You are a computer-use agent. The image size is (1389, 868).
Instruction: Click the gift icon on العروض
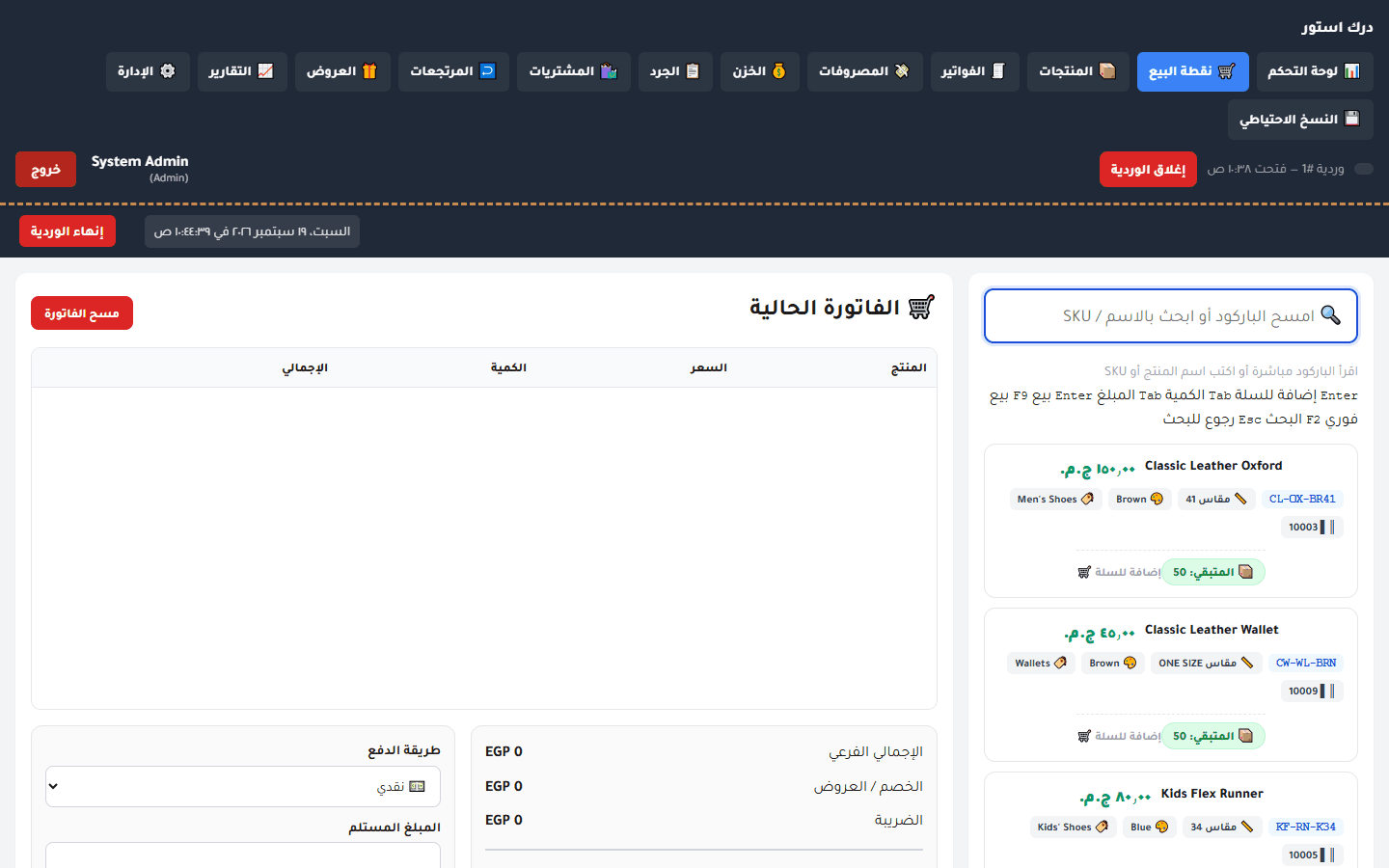[369, 71]
